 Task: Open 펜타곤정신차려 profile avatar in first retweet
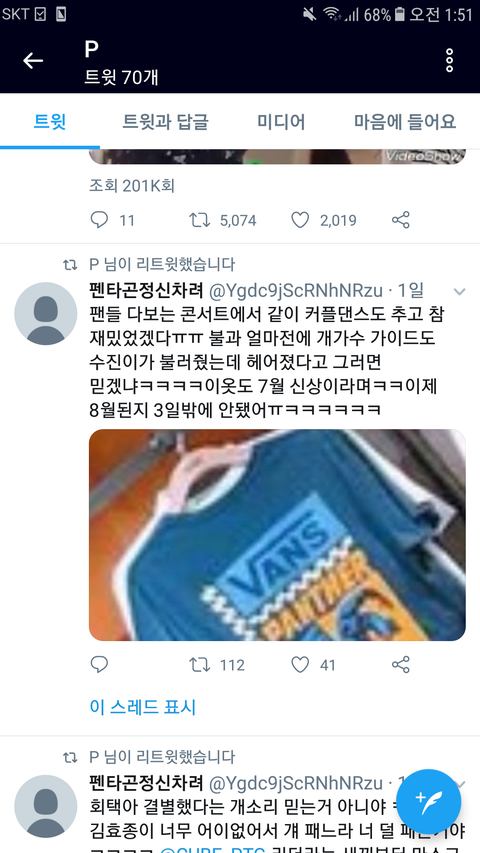coord(46,313)
